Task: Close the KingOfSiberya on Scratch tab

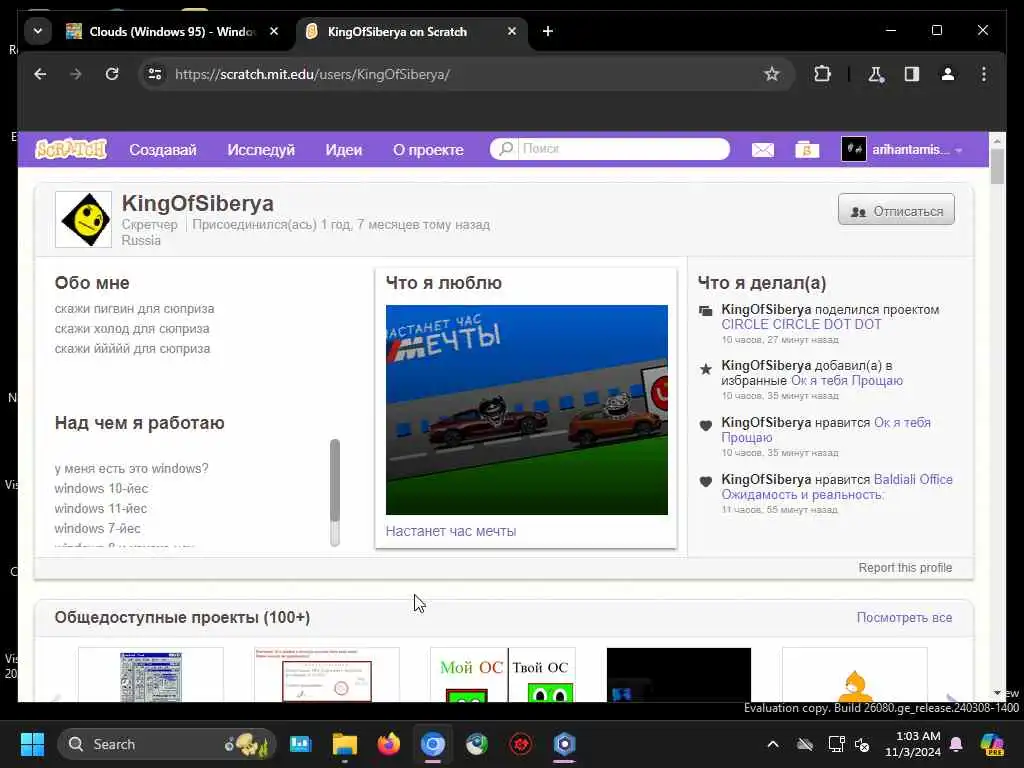Action: pyautogui.click(x=512, y=31)
